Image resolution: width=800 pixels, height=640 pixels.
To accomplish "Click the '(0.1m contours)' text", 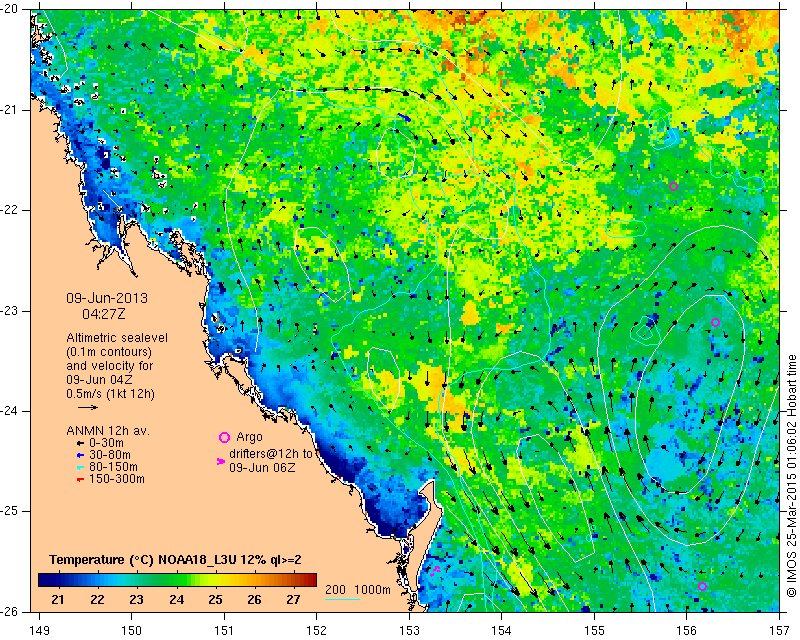I will pyautogui.click(x=109, y=352).
